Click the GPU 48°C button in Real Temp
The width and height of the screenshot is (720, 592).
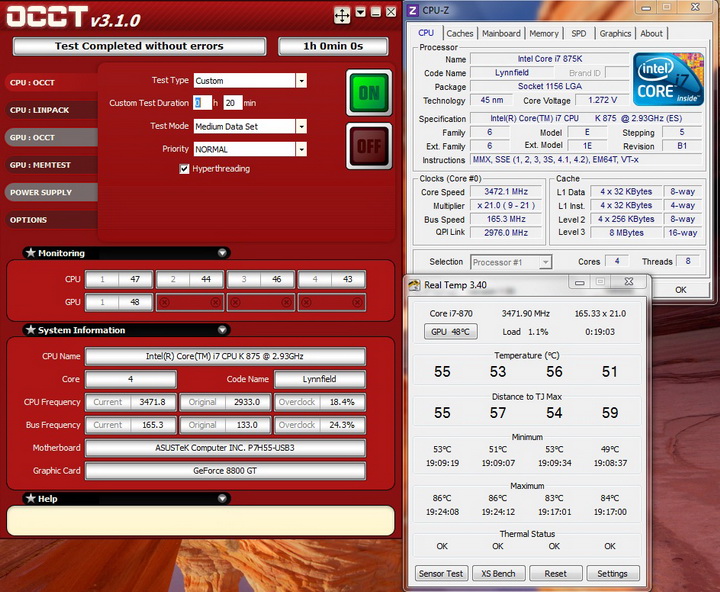coord(450,332)
